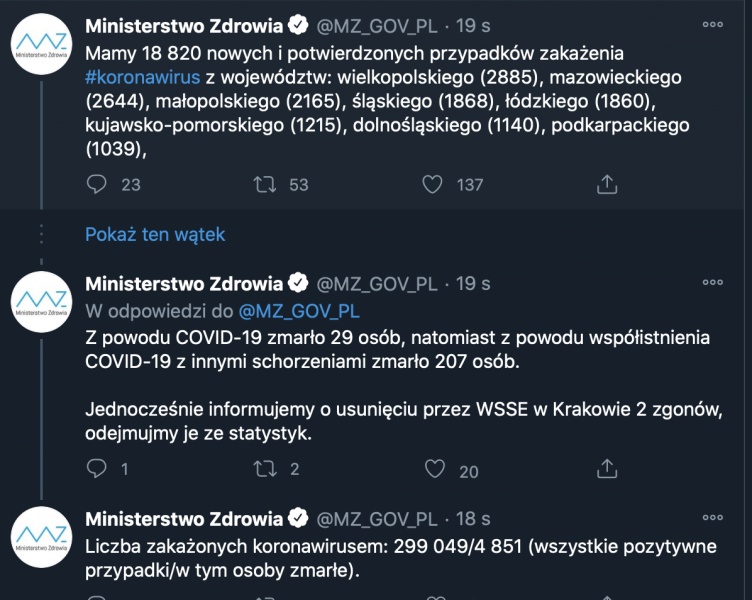This screenshot has height=600, width=752.
Task: Reply to the COVID-19 deaths tweet
Action: point(97,469)
